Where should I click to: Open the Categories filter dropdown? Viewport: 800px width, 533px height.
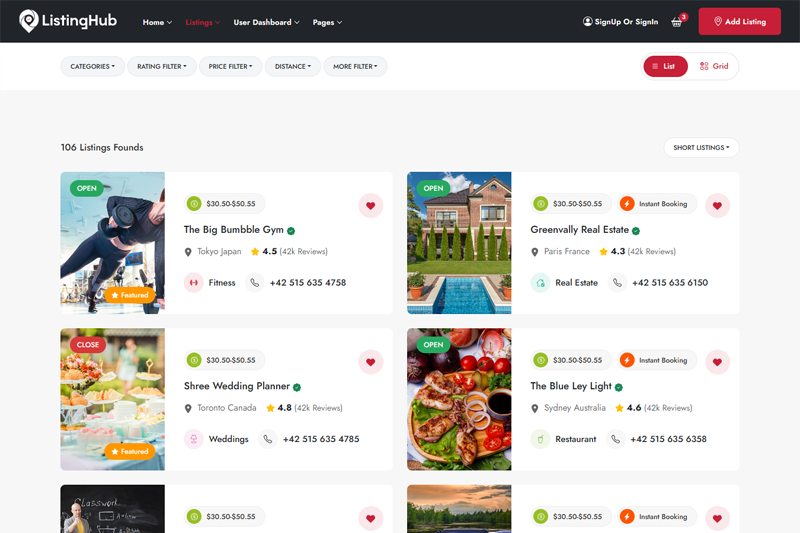92,66
